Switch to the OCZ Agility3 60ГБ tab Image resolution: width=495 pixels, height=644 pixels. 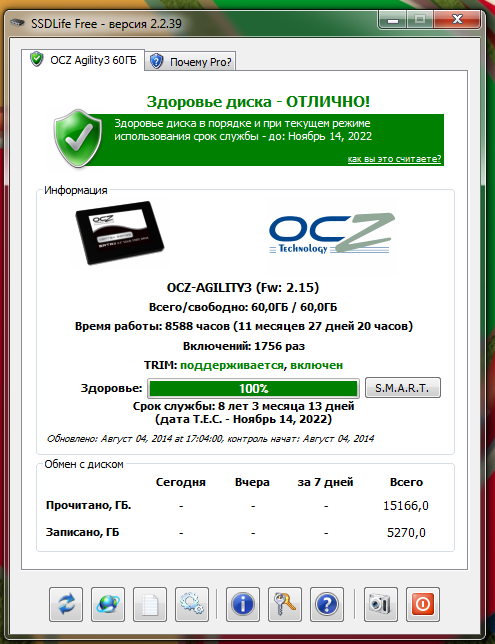83,60
